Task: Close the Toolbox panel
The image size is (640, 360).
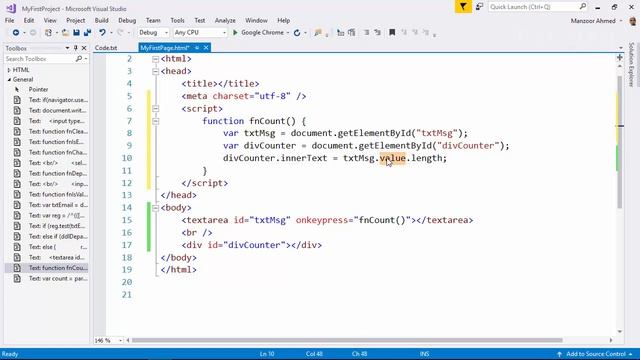Action: pos(84,48)
